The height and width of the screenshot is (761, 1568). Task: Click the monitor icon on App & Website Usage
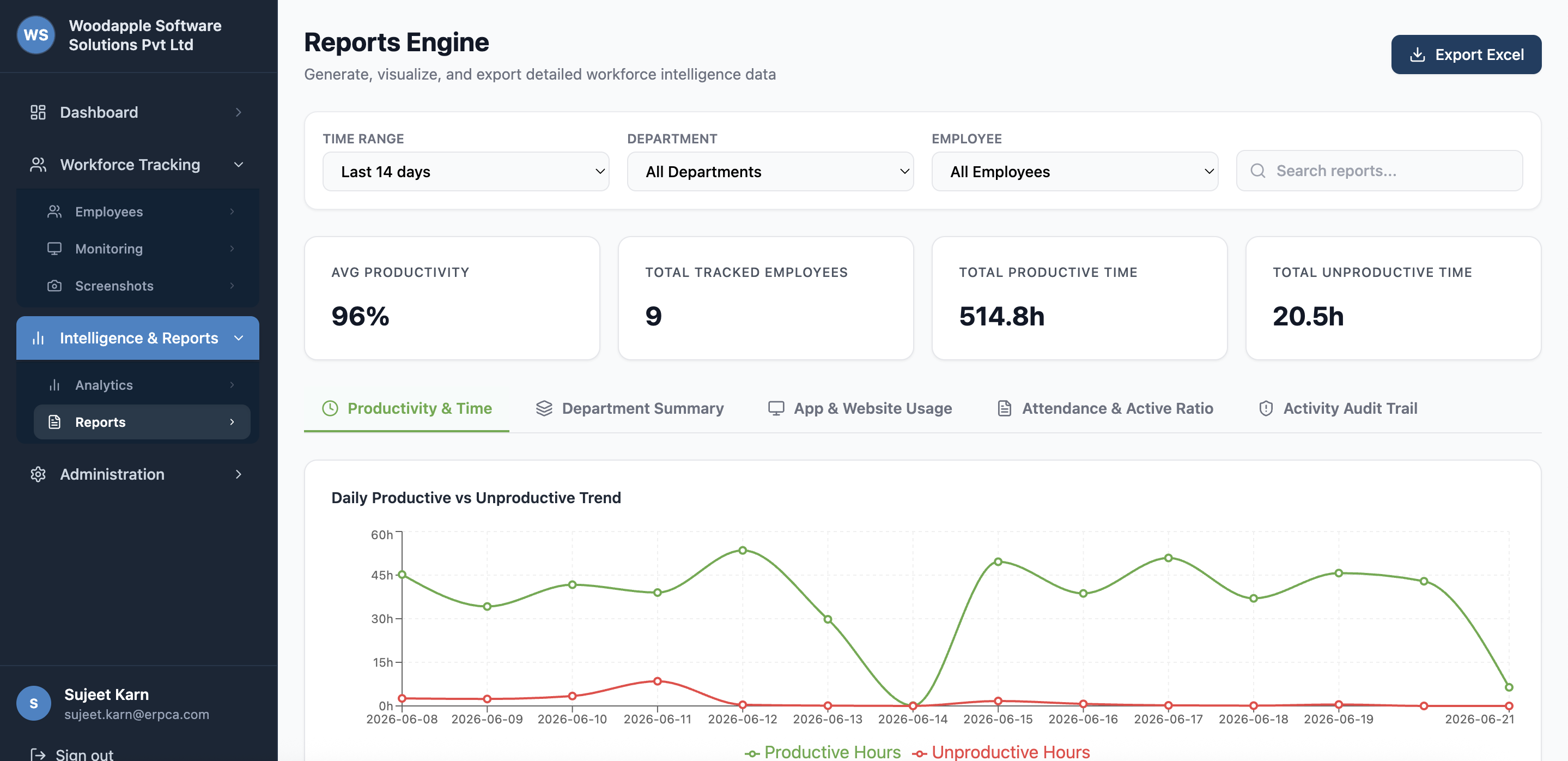[775, 408]
